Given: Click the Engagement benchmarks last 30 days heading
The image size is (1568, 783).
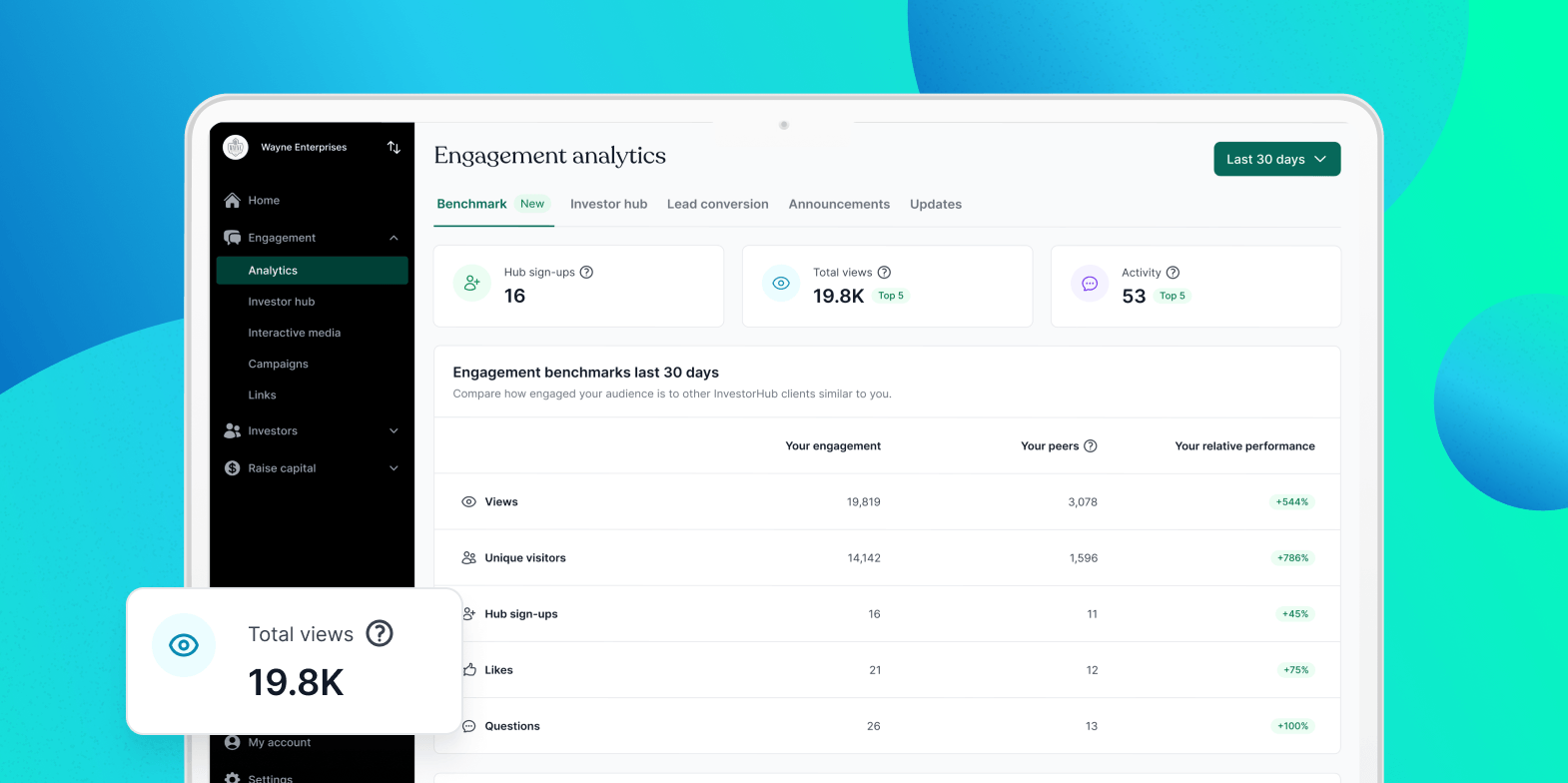Looking at the screenshot, I should pos(585,373).
